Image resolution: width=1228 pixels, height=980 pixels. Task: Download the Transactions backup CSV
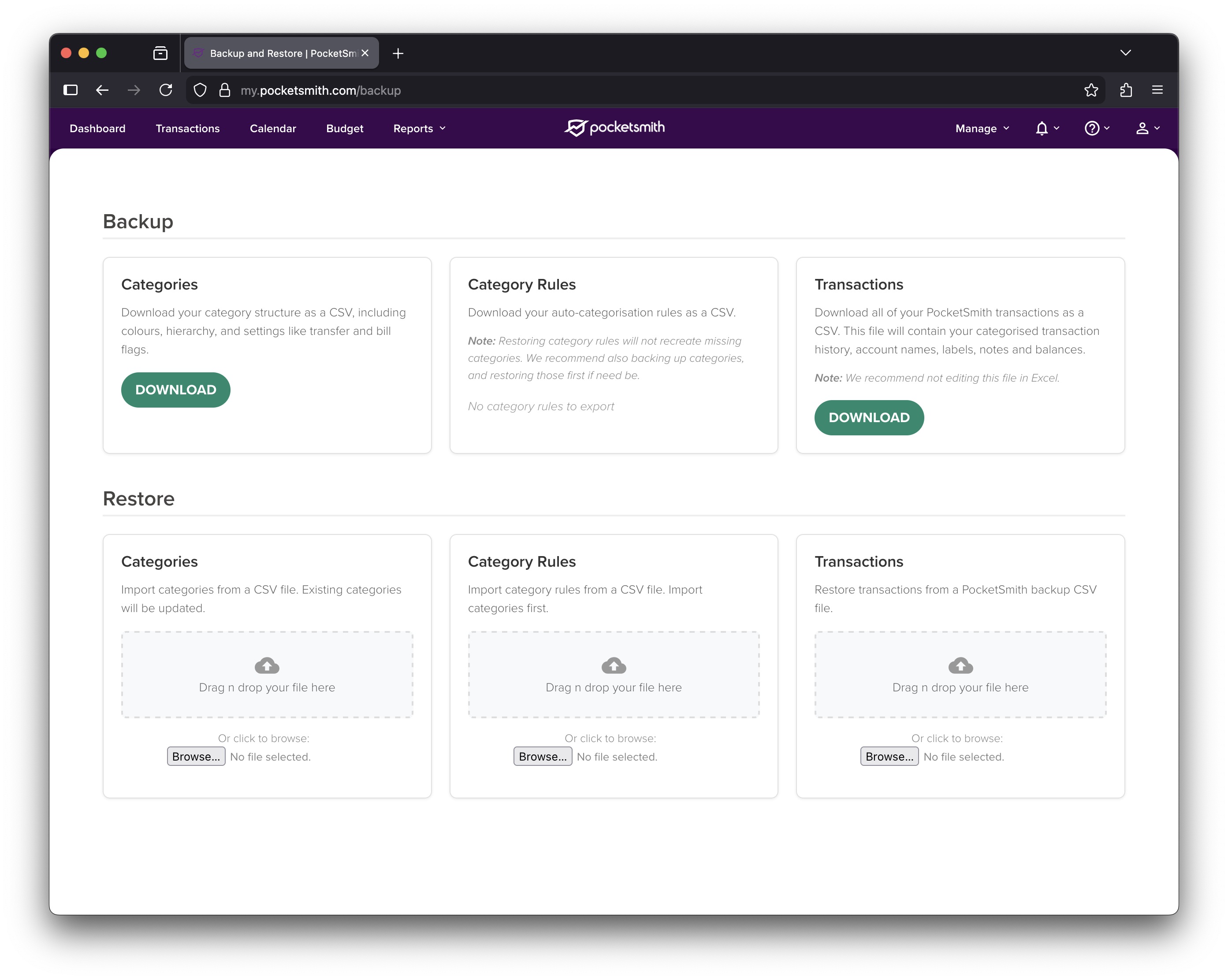pyautogui.click(x=869, y=418)
